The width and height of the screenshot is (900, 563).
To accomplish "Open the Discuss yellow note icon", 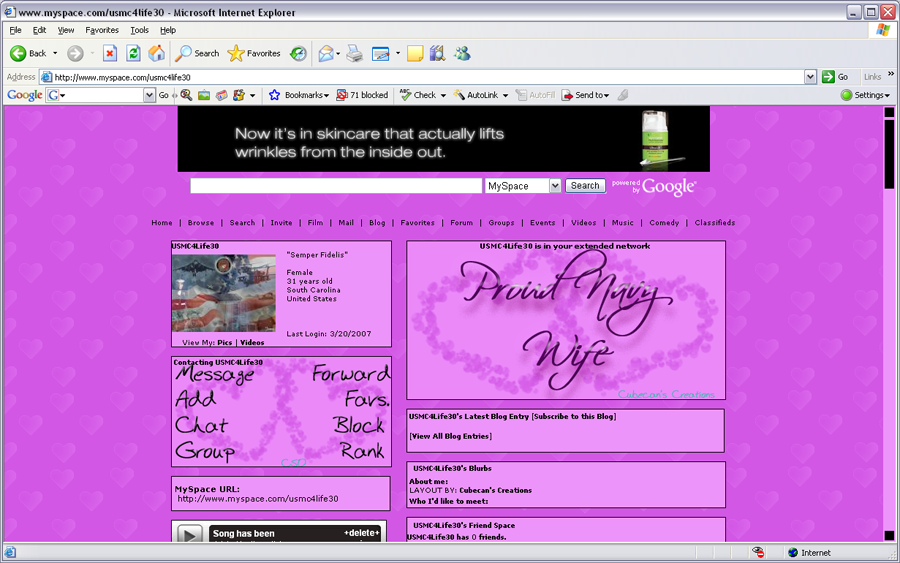I will (x=414, y=53).
